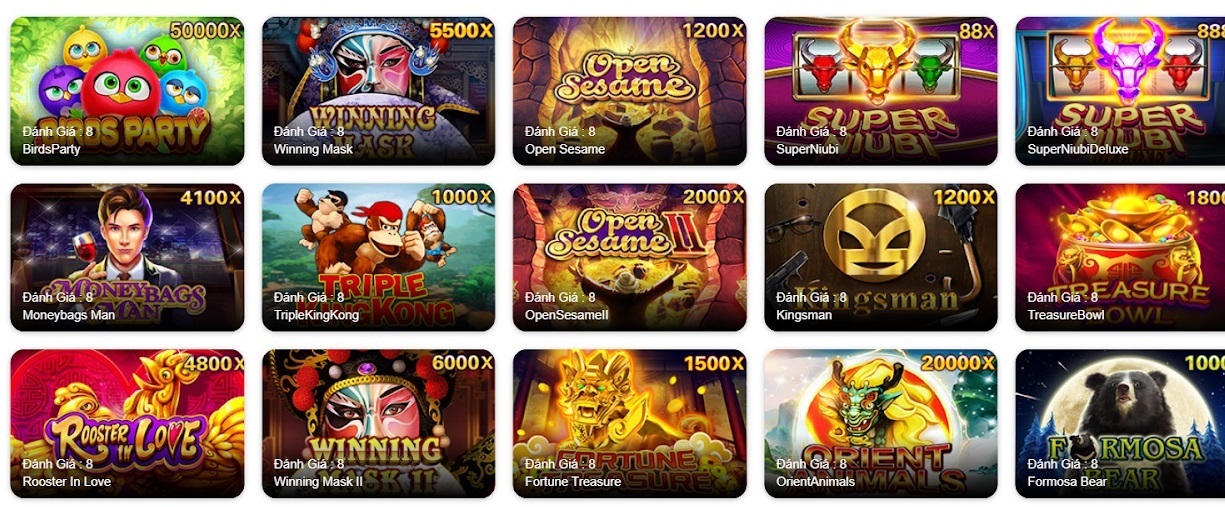Image resolution: width=1225 pixels, height=507 pixels.
Task: Open the Fortune Treasure game tile
Action: pyautogui.click(x=629, y=423)
